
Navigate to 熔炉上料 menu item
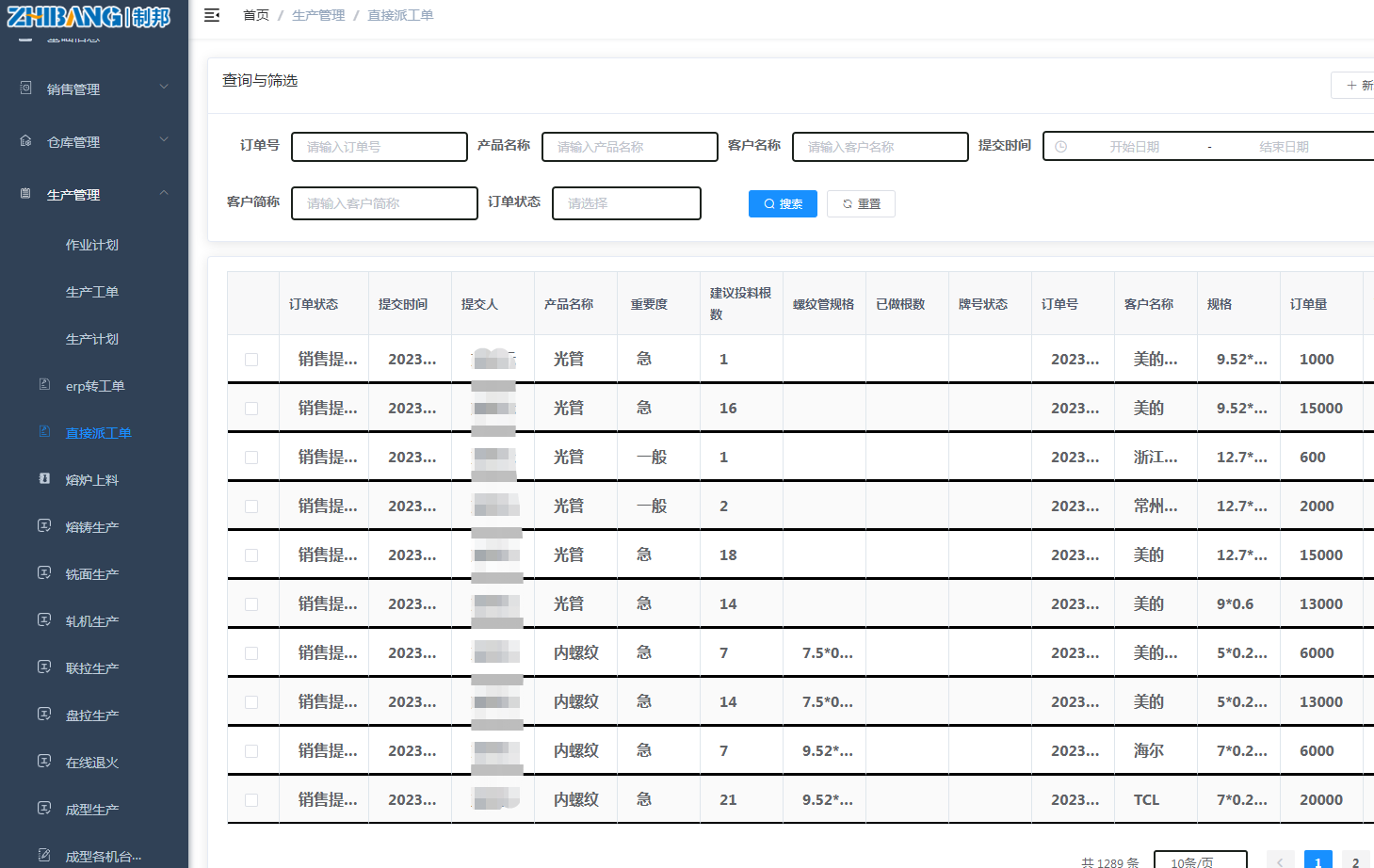(x=92, y=480)
